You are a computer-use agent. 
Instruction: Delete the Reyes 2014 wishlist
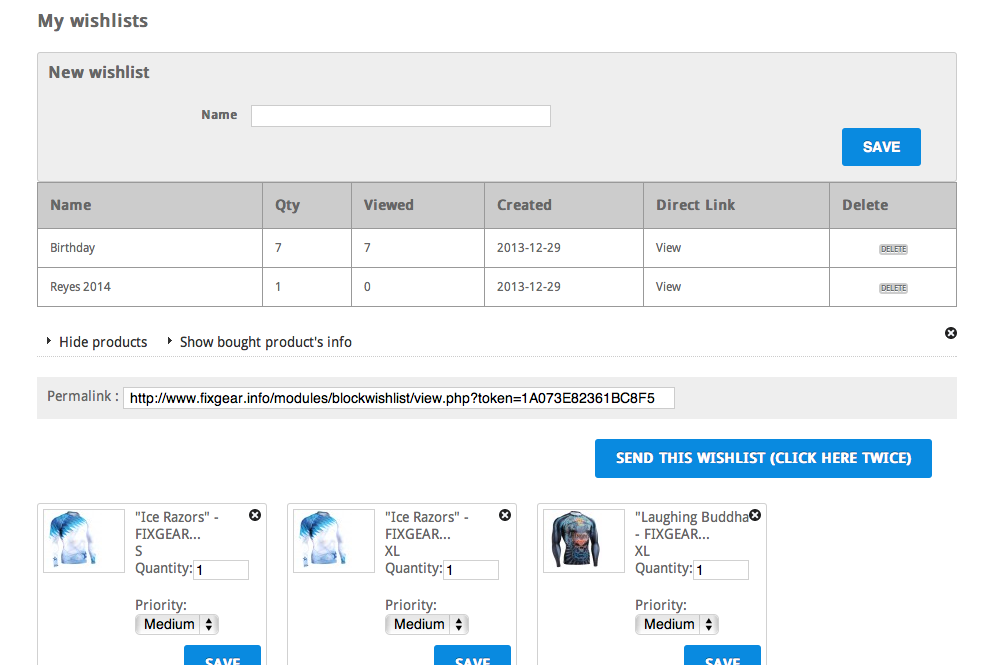point(893,288)
